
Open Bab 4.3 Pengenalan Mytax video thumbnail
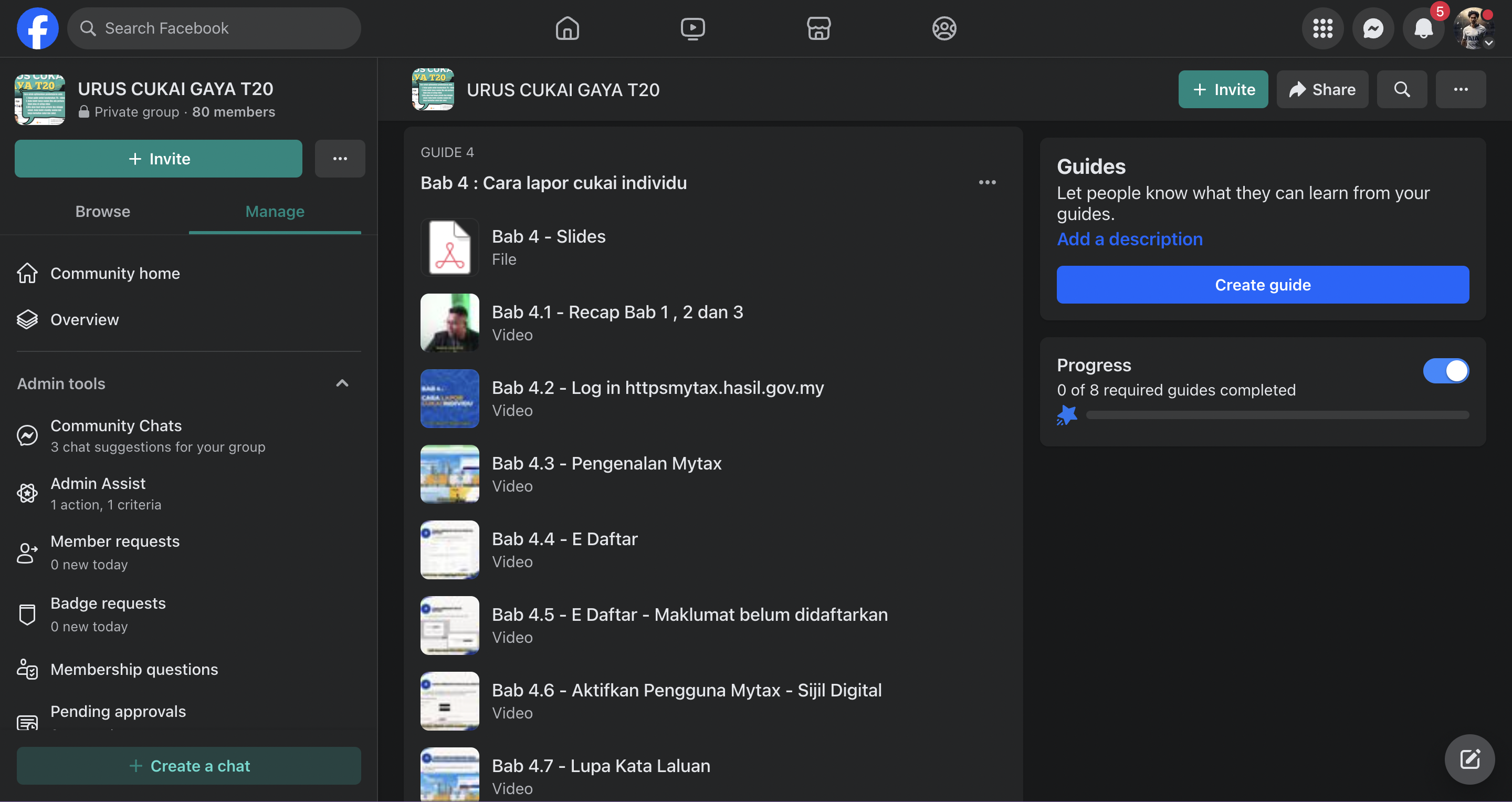point(449,474)
